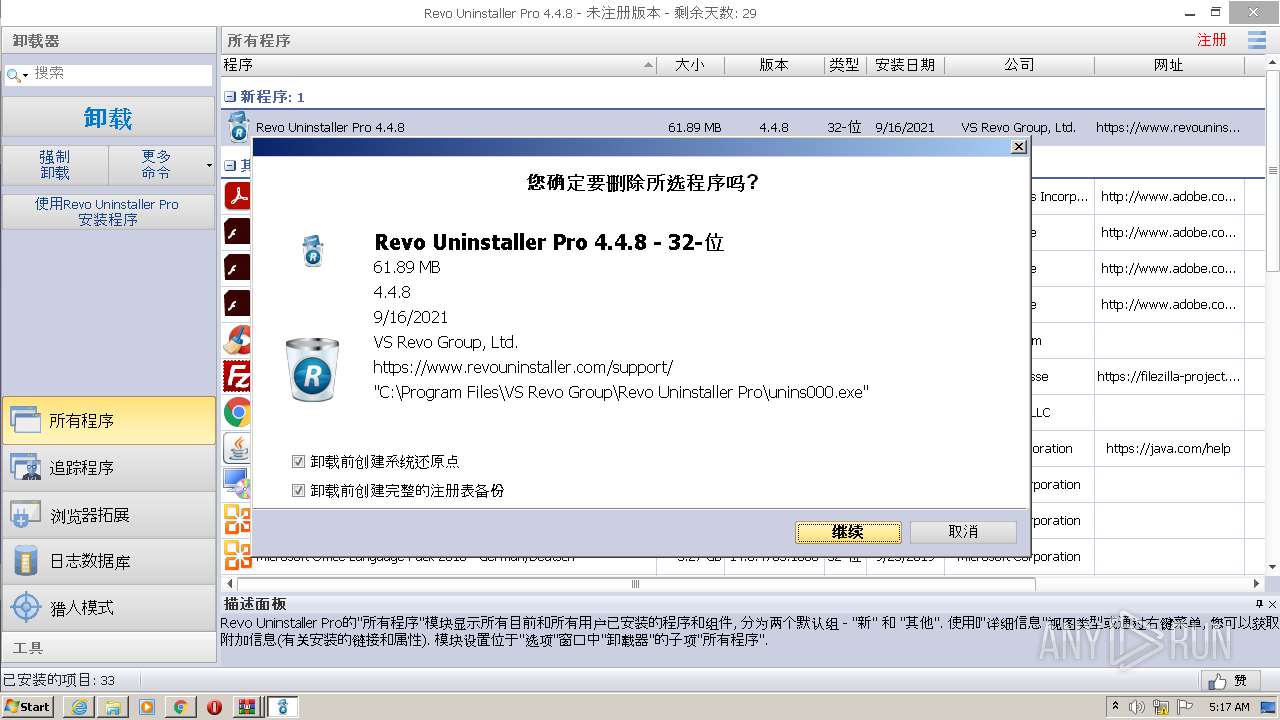Toggle 卸载前创建系统还原点 checkbox
Screen dimensions: 1280x720
pyautogui.click(x=298, y=462)
